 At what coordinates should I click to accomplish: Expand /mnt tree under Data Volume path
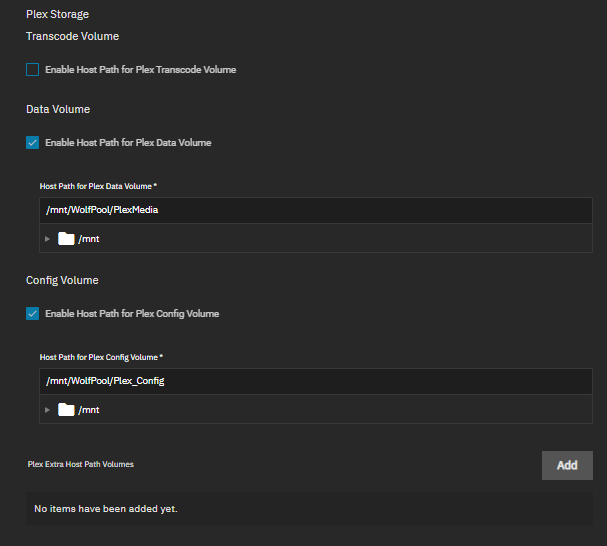coord(47,239)
